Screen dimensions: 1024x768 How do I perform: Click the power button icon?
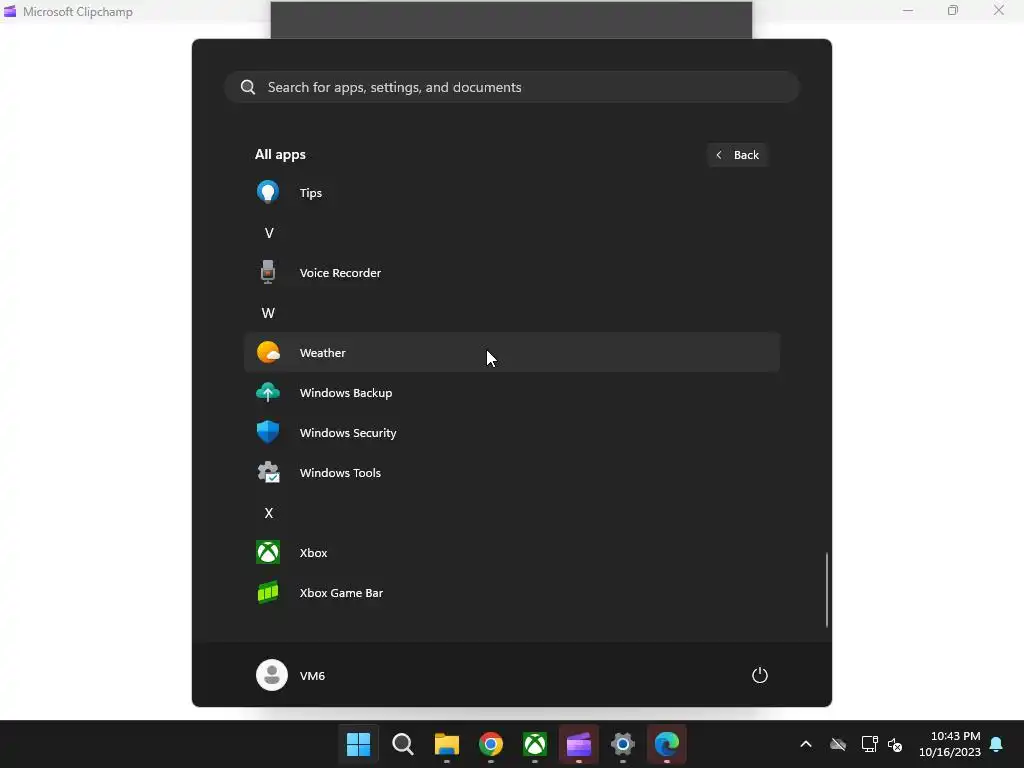(x=760, y=675)
